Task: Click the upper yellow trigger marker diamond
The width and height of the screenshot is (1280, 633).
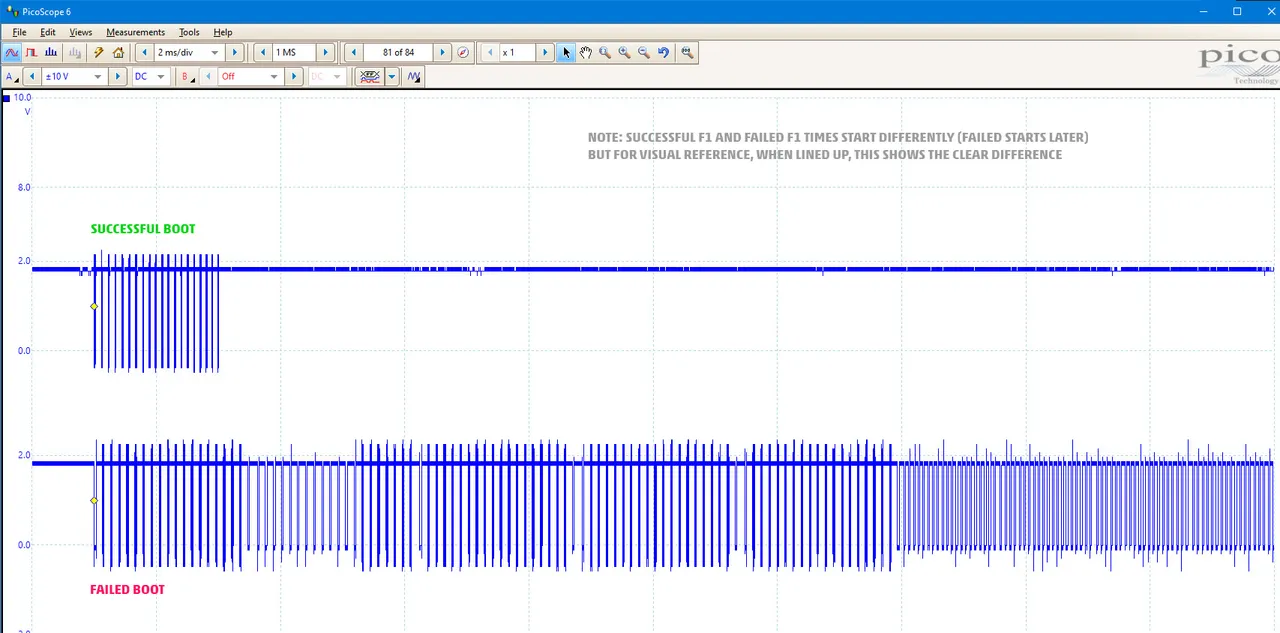Action: [94, 306]
